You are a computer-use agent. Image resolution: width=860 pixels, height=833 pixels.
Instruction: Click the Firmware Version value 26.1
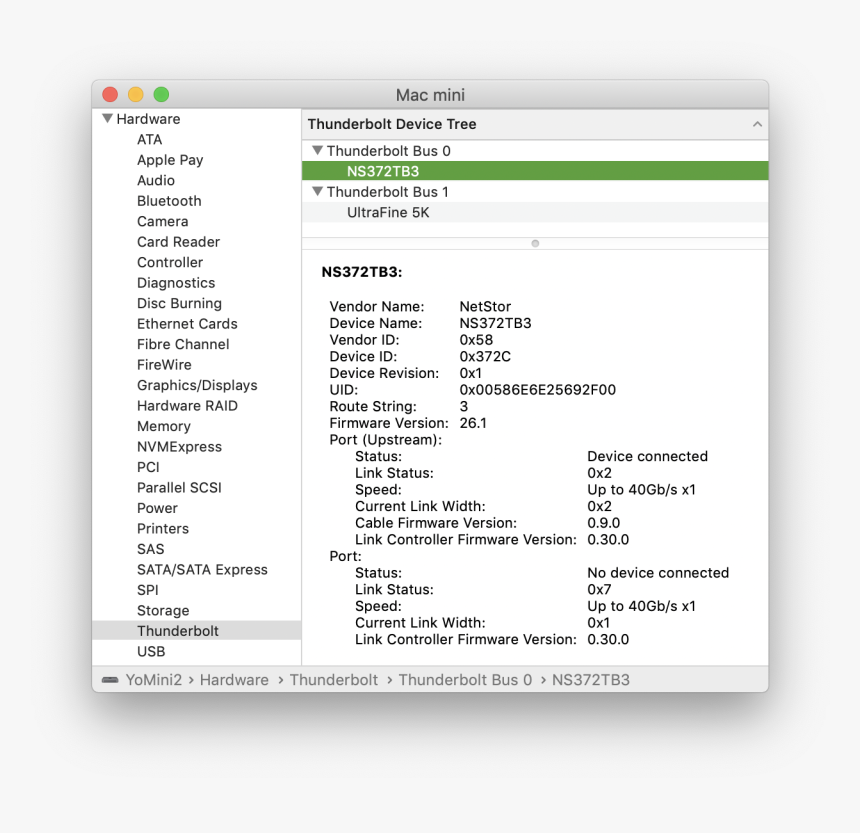pyautogui.click(x=473, y=423)
